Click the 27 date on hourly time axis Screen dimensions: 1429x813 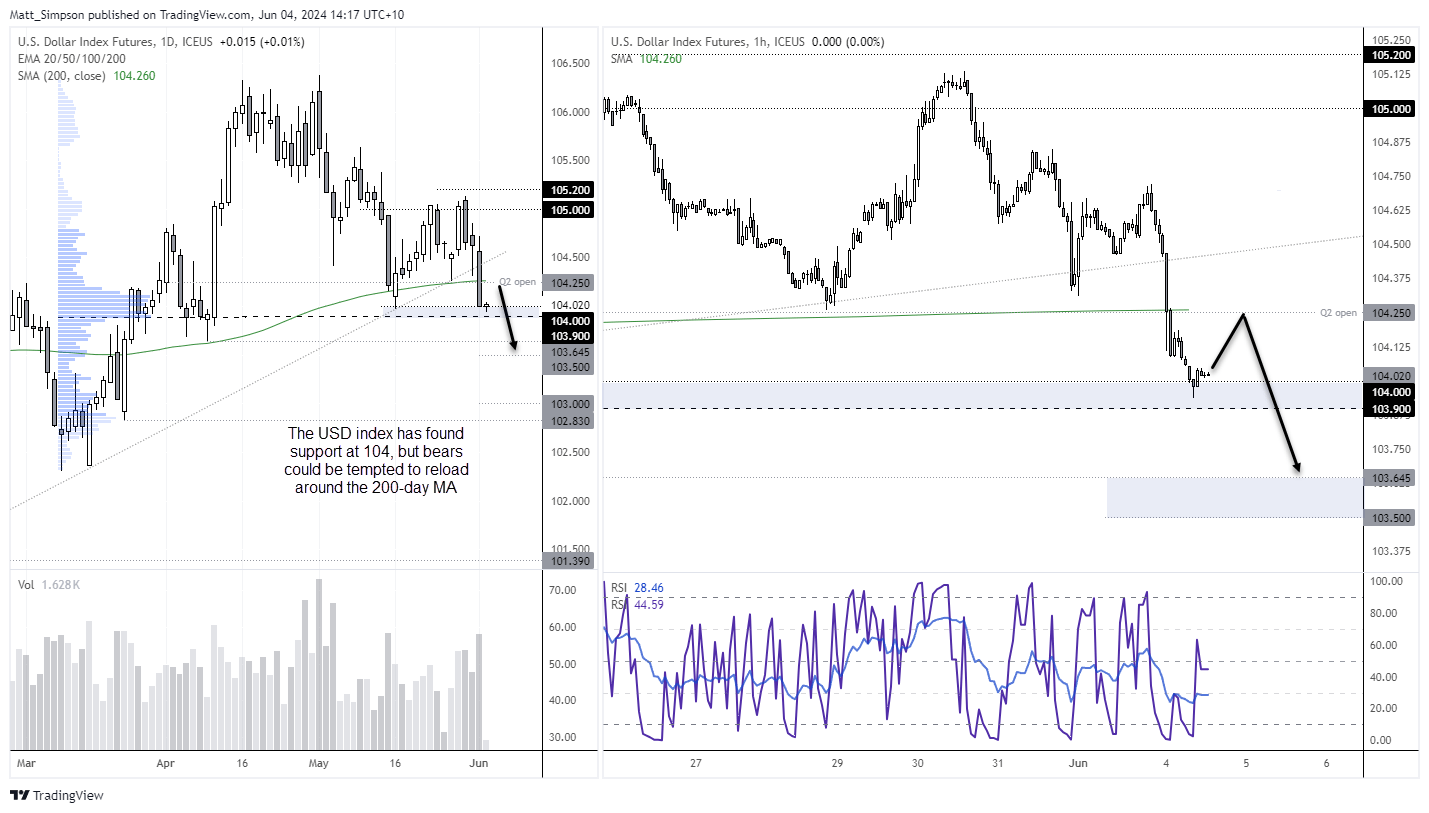click(x=696, y=762)
